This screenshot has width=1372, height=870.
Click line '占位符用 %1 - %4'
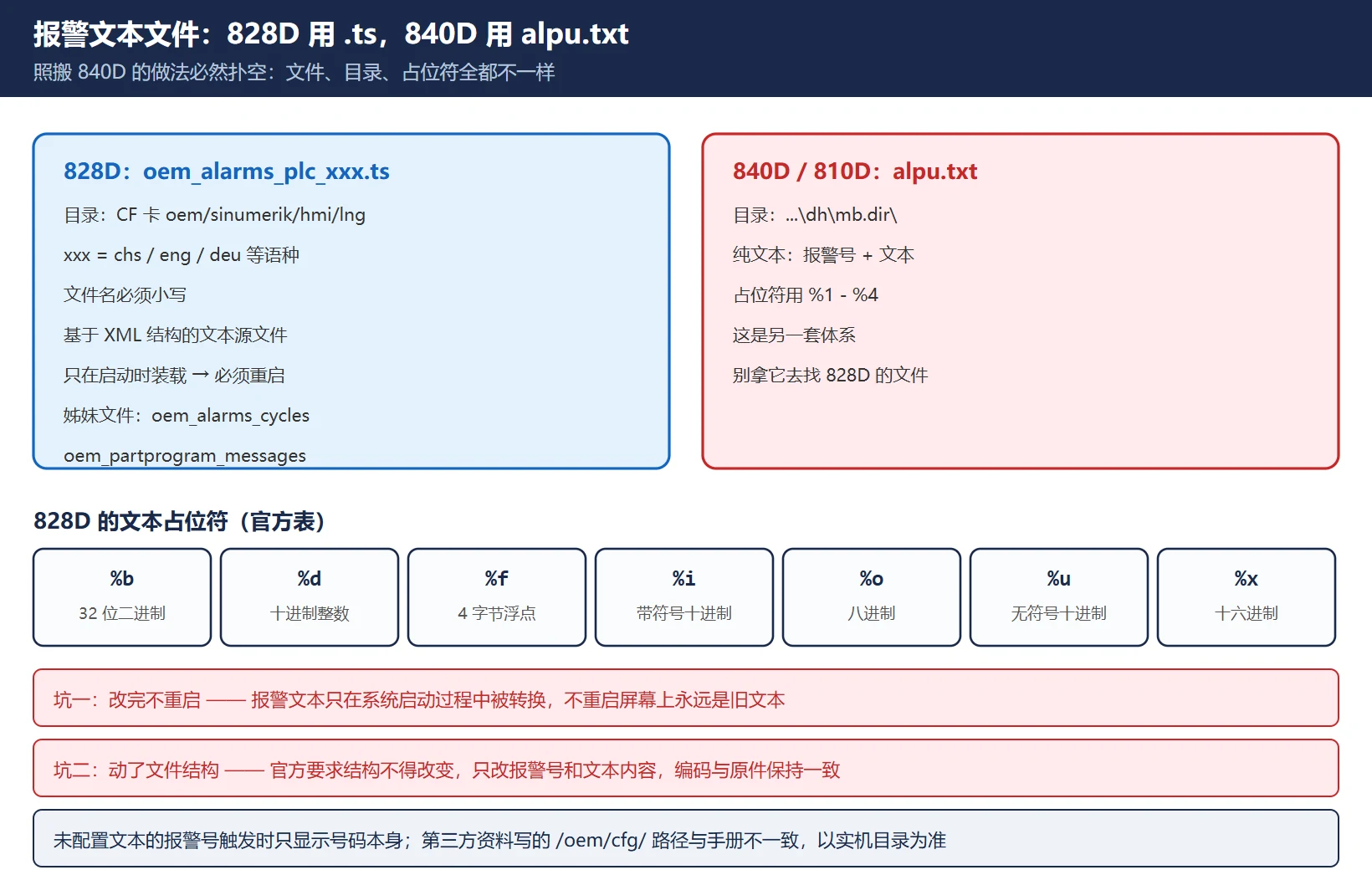pyautogui.click(x=806, y=295)
